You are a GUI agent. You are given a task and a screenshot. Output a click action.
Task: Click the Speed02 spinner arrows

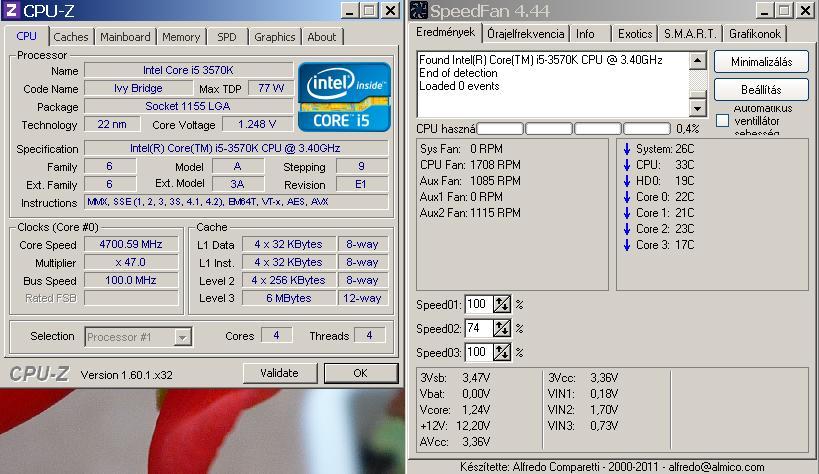[x=502, y=328]
